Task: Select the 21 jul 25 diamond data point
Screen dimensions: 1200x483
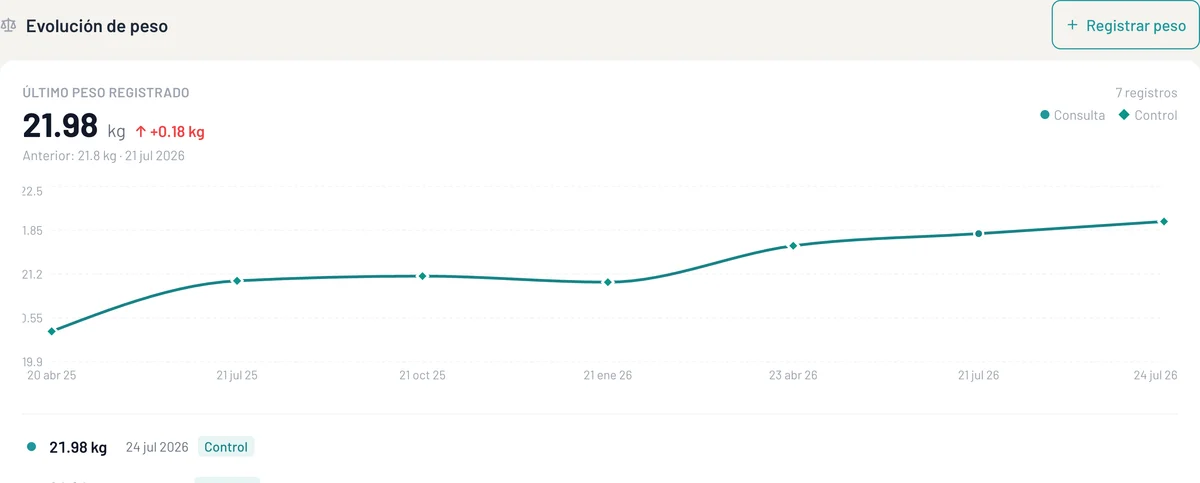Action: (237, 281)
